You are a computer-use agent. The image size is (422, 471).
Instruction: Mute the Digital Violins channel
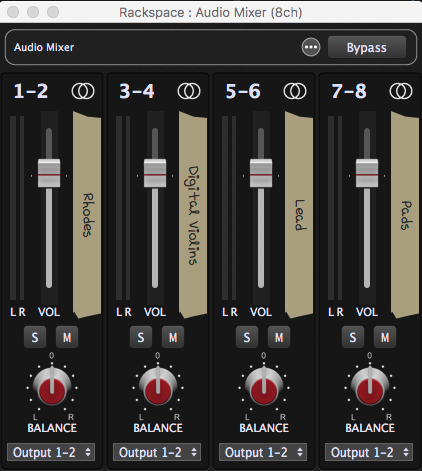(x=173, y=337)
